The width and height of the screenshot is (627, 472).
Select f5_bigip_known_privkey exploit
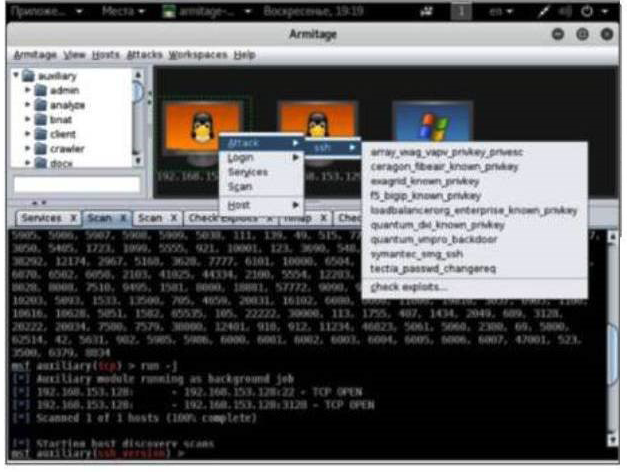[x=474, y=196]
